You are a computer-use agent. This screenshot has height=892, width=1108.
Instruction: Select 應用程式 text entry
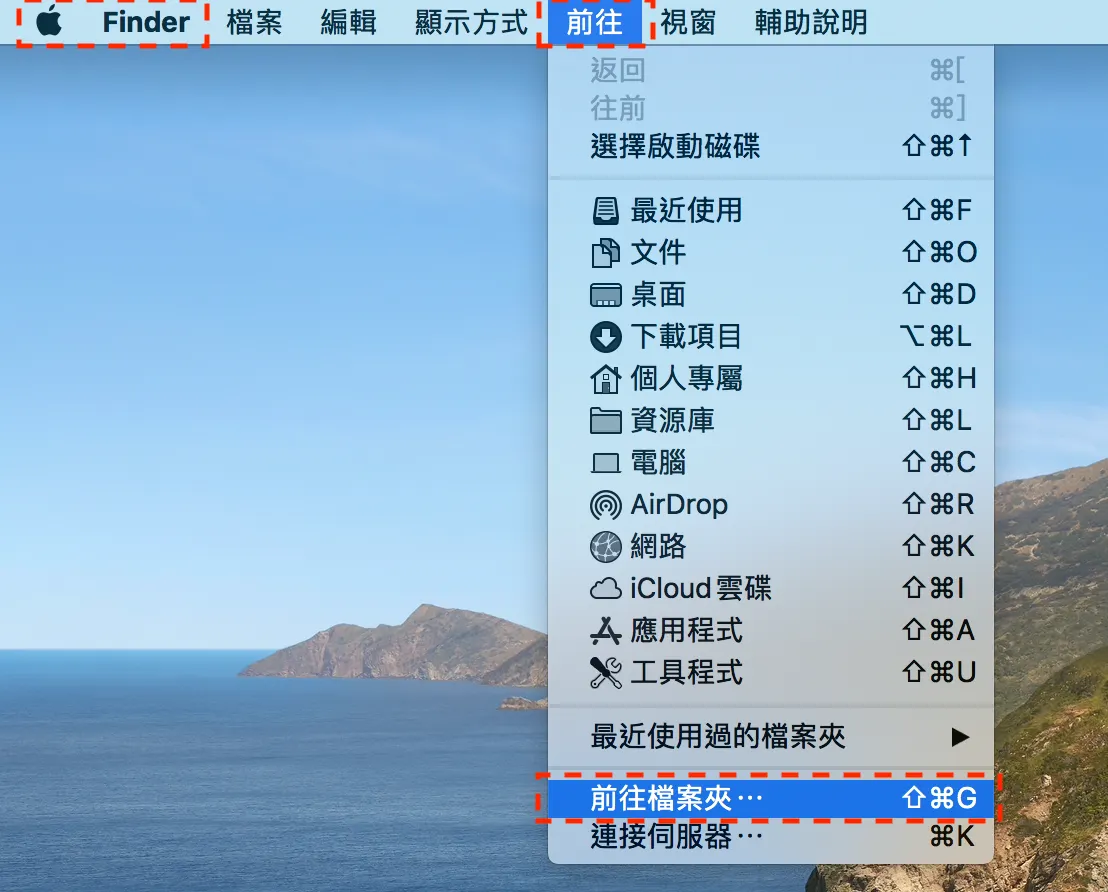[x=686, y=630]
